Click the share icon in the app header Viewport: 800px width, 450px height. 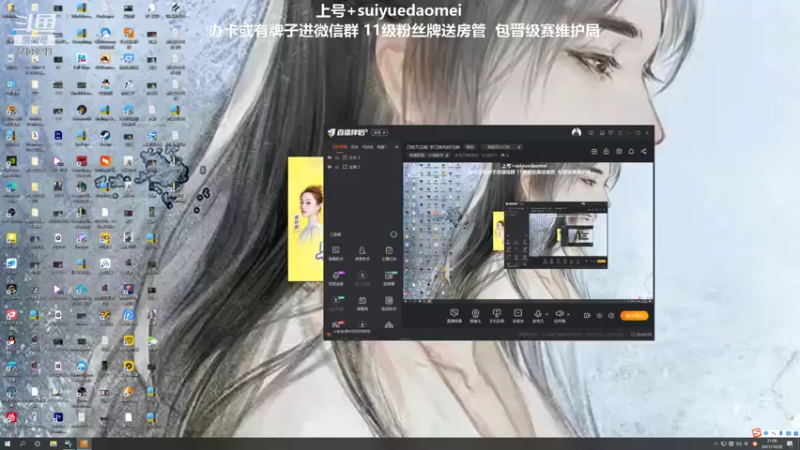click(644, 152)
